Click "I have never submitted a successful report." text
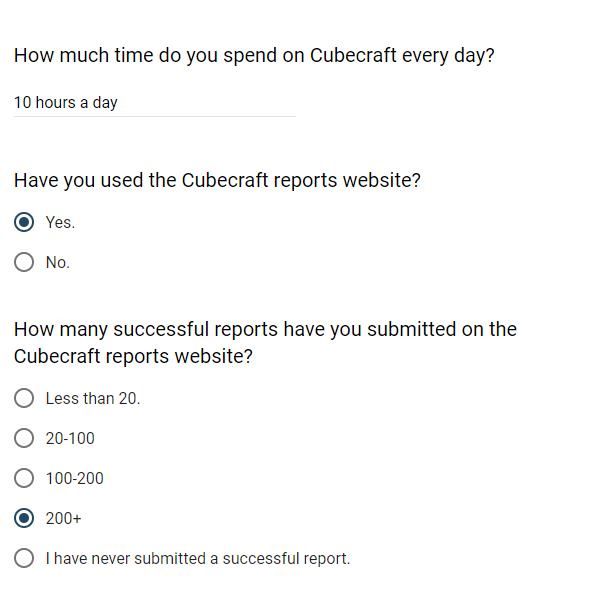The width and height of the screenshot is (599, 602). (198, 558)
